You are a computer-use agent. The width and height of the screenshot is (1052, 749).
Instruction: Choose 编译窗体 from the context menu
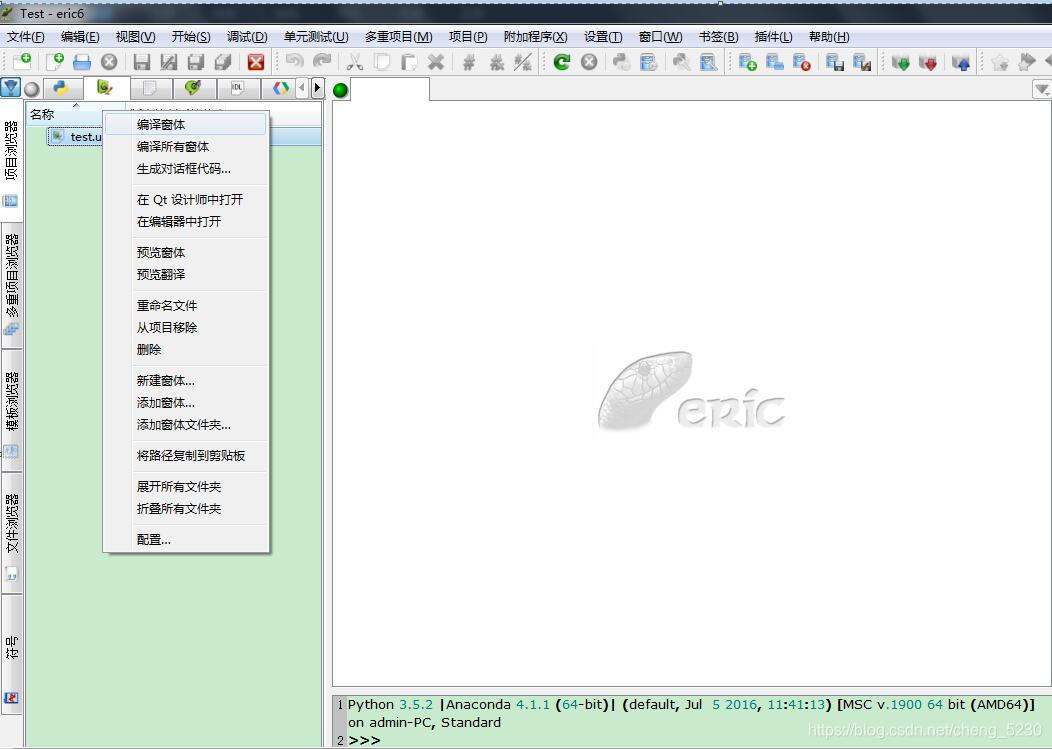pos(186,124)
